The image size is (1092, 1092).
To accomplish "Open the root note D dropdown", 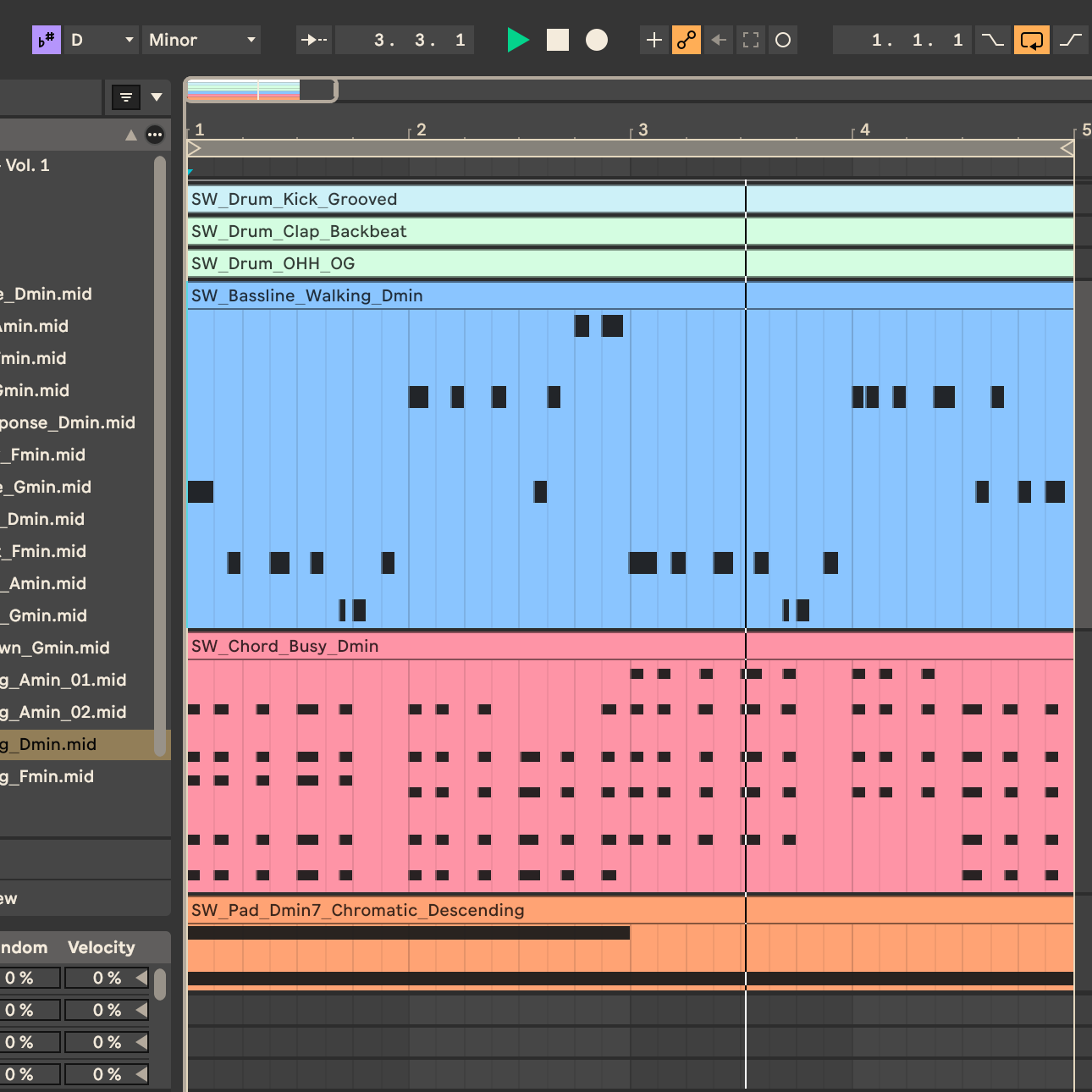I will (x=102, y=40).
